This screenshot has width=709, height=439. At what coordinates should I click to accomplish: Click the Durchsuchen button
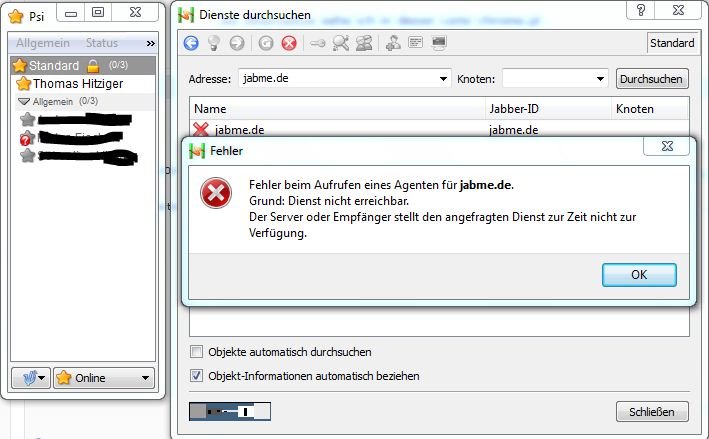pyautogui.click(x=652, y=79)
